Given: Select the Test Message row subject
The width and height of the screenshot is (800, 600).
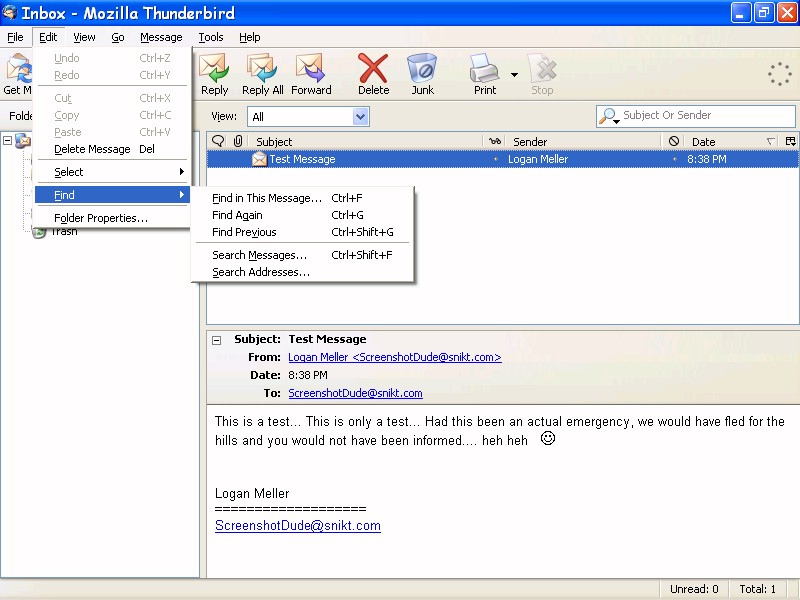Looking at the screenshot, I should point(302,159).
